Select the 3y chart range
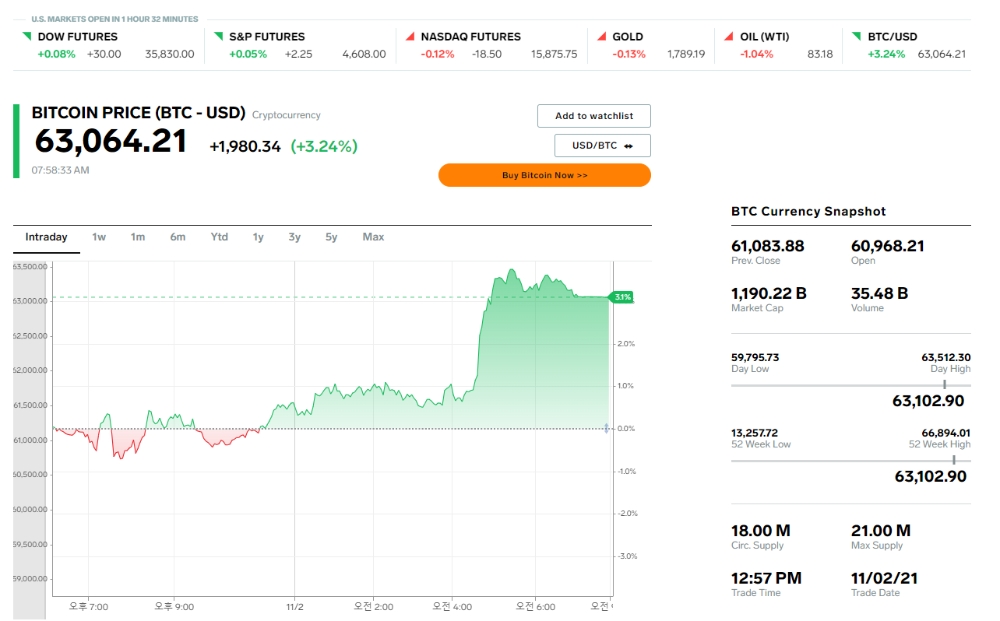The width and height of the screenshot is (1000, 621). coord(294,237)
